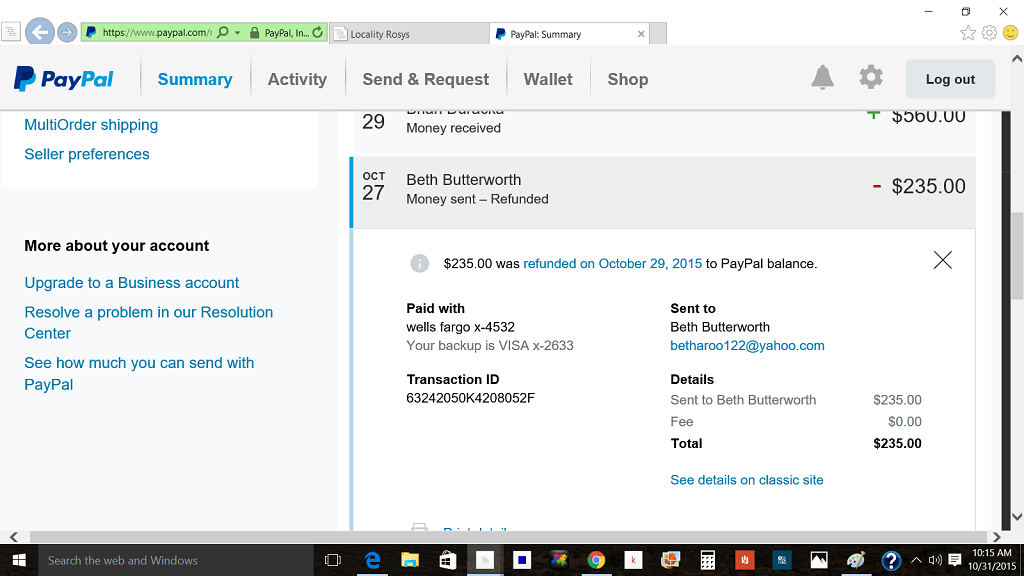Open the browser tools gear icon
The height and width of the screenshot is (576, 1024).
pyautogui.click(x=989, y=33)
